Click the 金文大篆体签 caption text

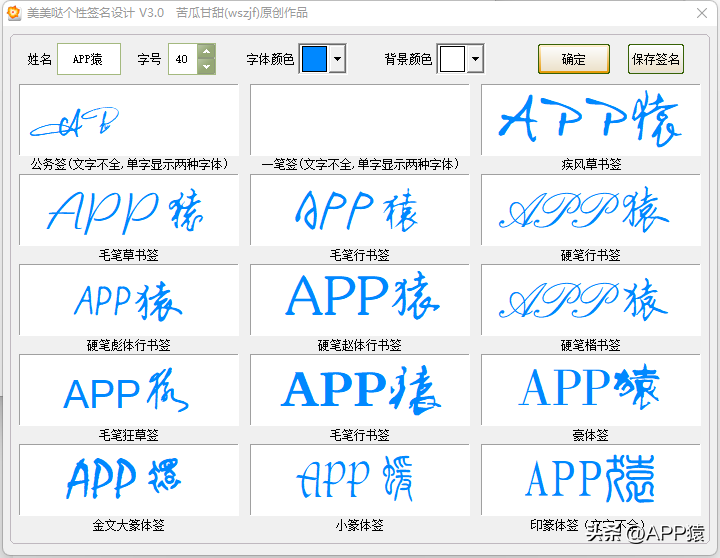pyautogui.click(x=129, y=525)
